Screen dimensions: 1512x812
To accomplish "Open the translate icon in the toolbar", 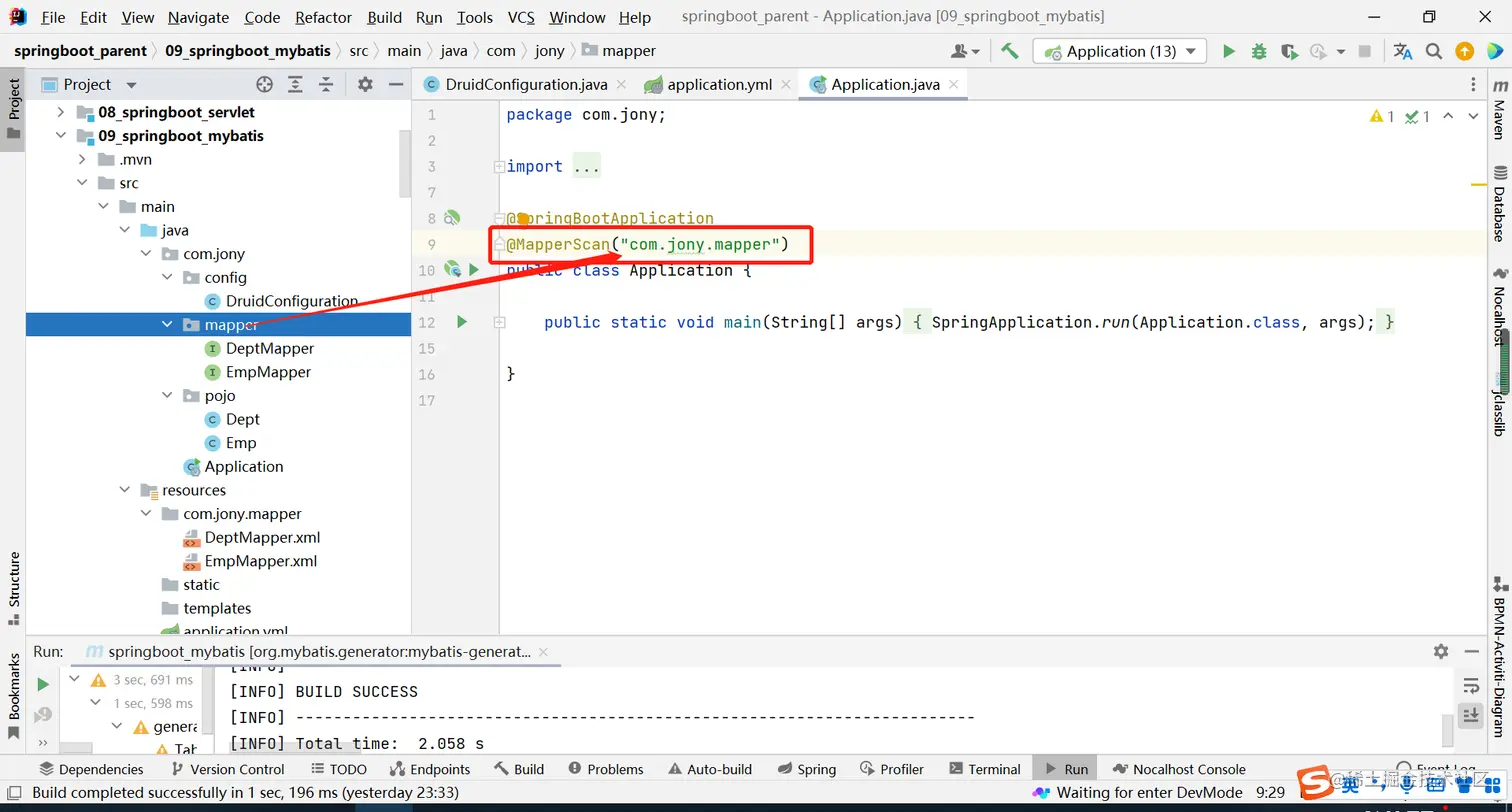I will click(1403, 51).
